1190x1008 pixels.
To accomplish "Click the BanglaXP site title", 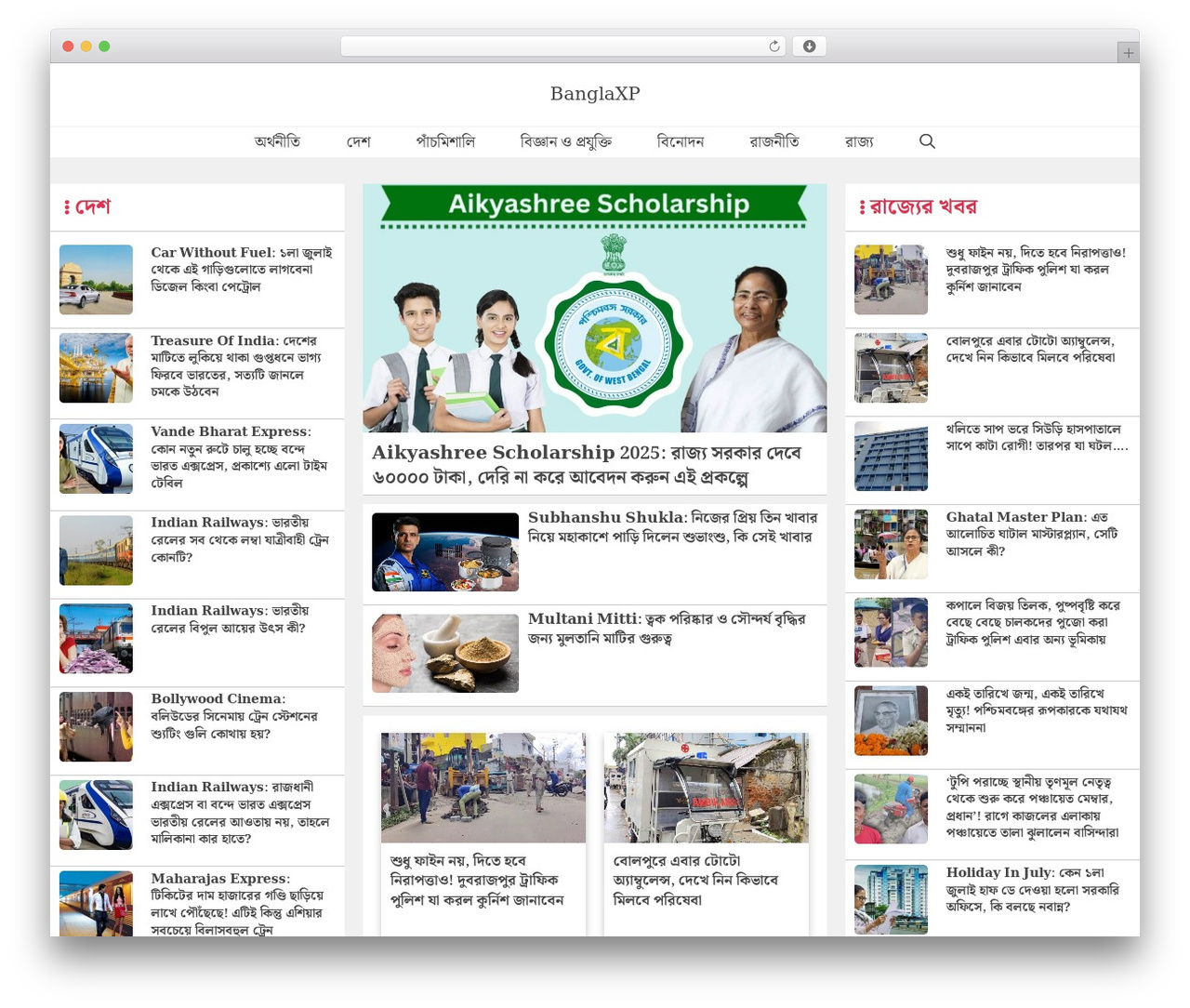I will coord(595,94).
